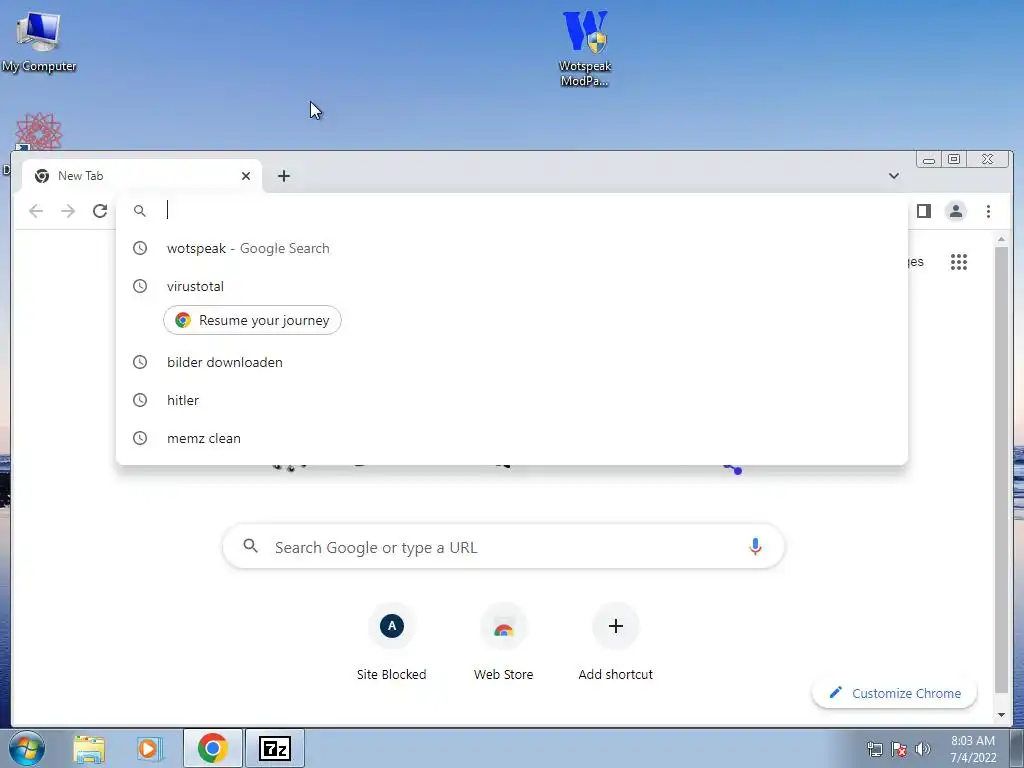Open the Google apps grid
The image size is (1024, 768).
(x=959, y=262)
